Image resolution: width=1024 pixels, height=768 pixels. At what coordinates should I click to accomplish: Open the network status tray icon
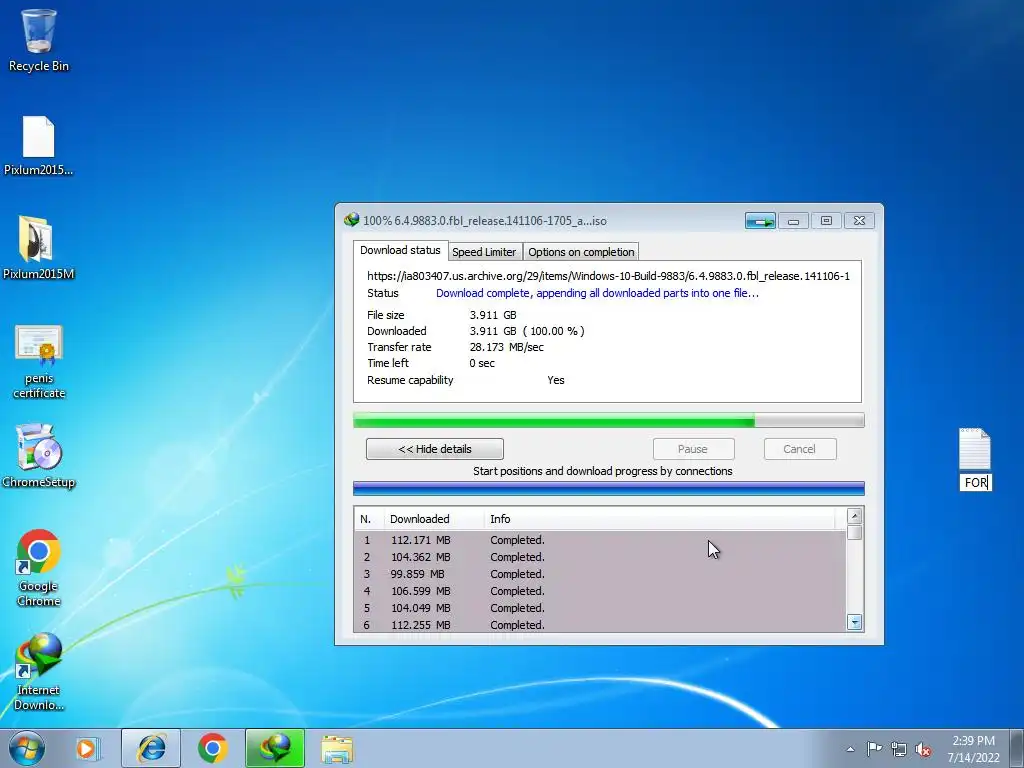(899, 749)
